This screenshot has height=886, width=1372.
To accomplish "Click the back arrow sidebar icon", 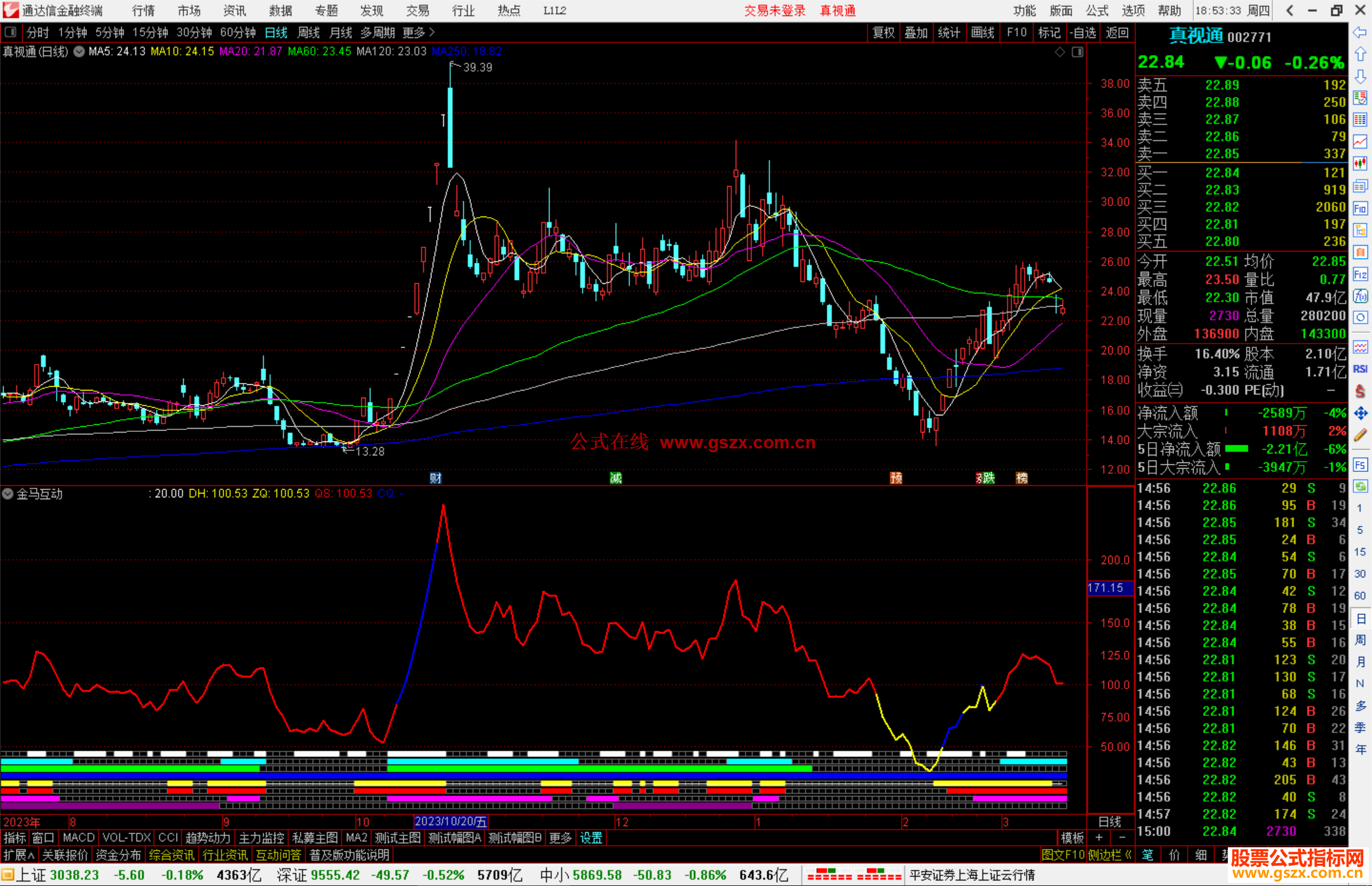I will tap(1360, 32).
